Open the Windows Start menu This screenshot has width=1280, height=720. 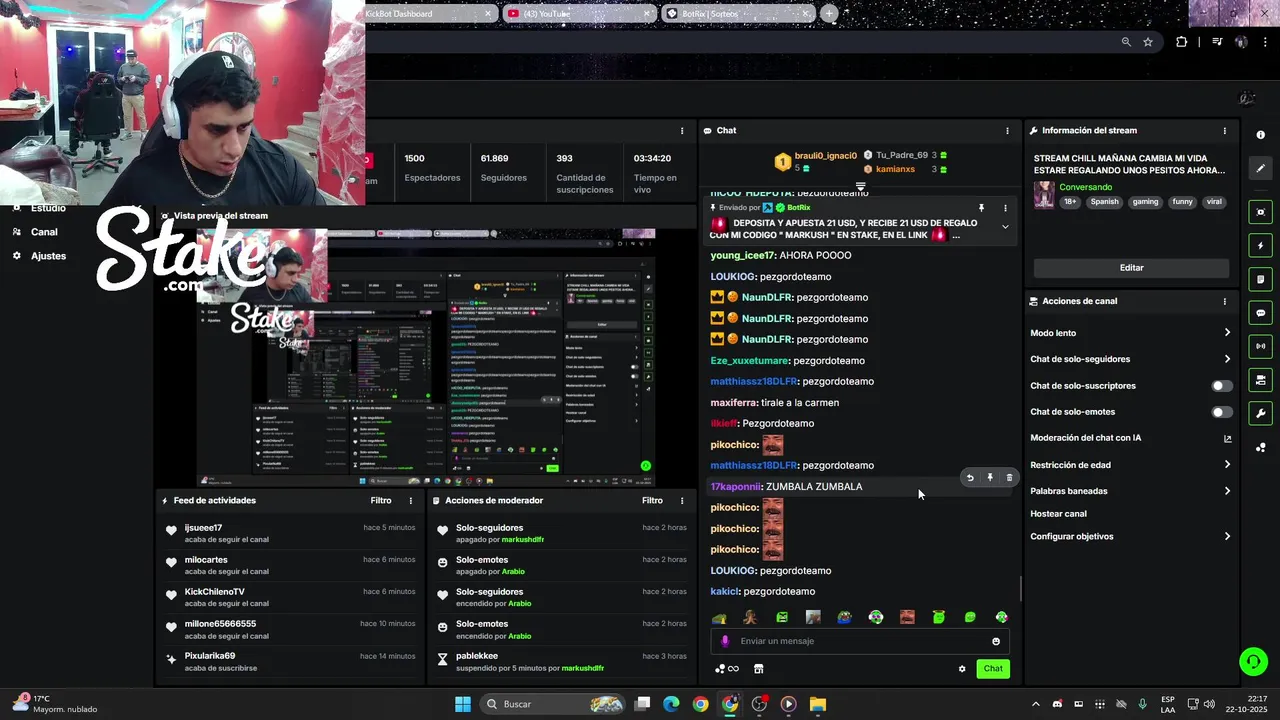coord(463,704)
